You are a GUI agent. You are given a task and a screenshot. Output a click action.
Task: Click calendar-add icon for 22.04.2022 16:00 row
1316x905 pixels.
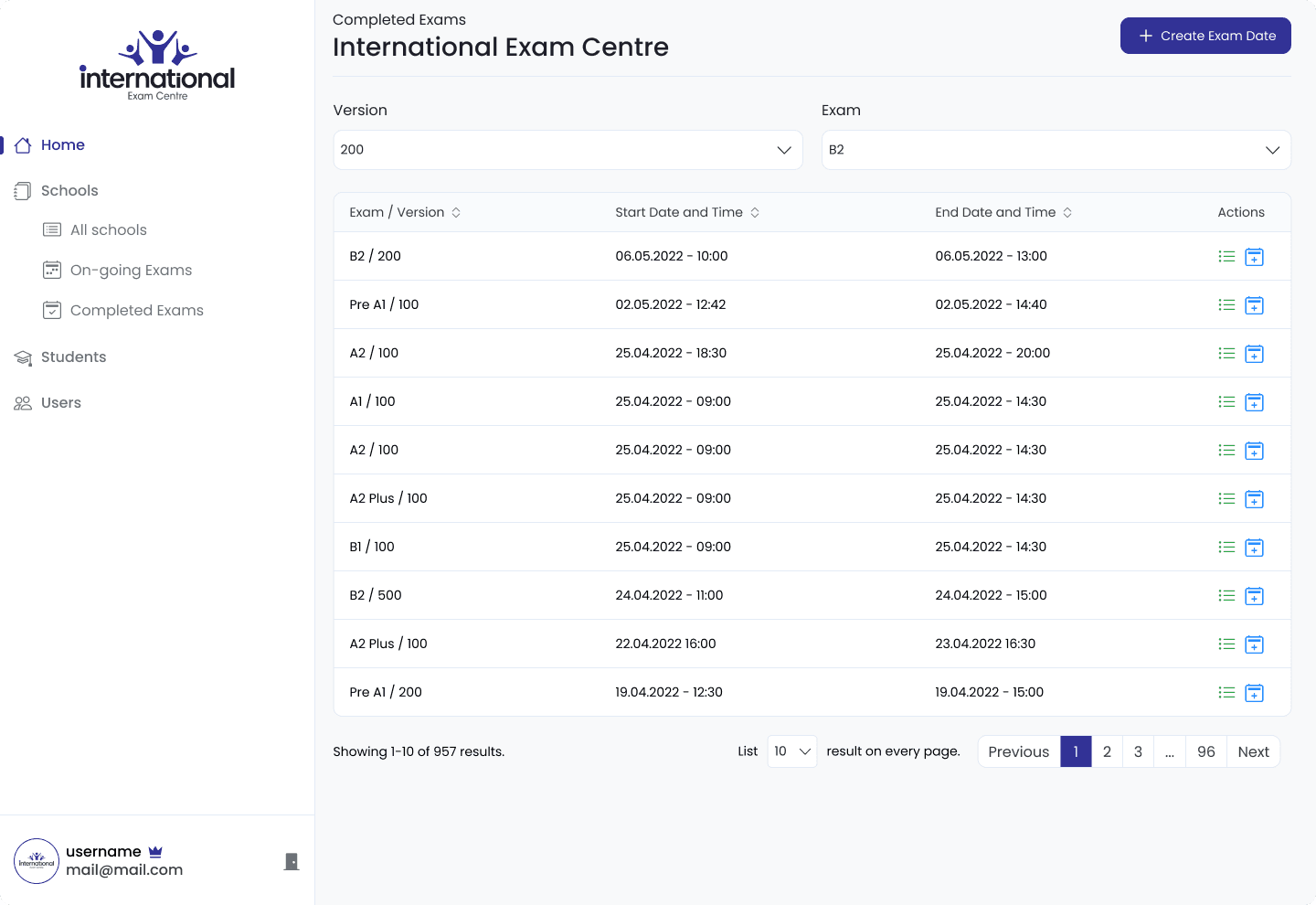coord(1255,644)
